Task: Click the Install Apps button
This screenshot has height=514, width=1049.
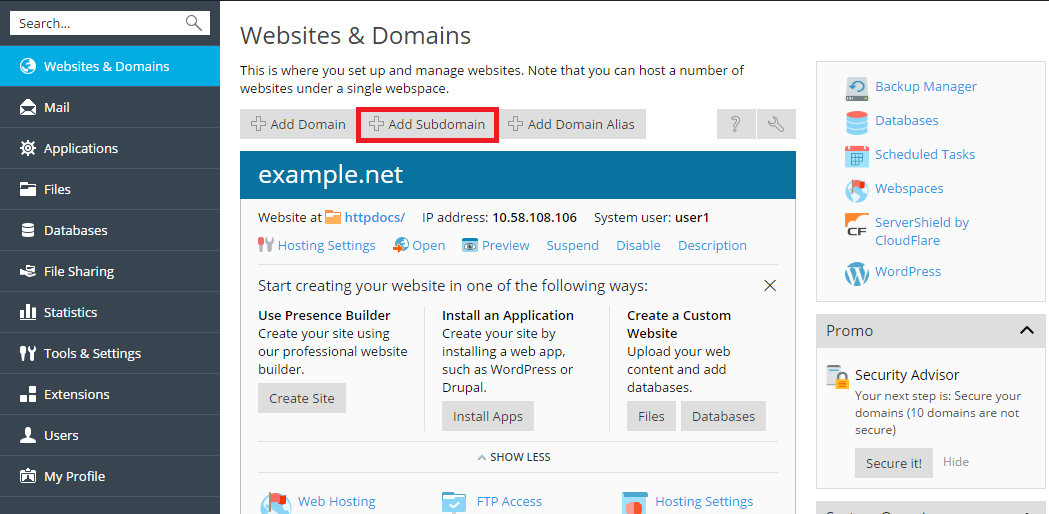Action: (x=488, y=416)
